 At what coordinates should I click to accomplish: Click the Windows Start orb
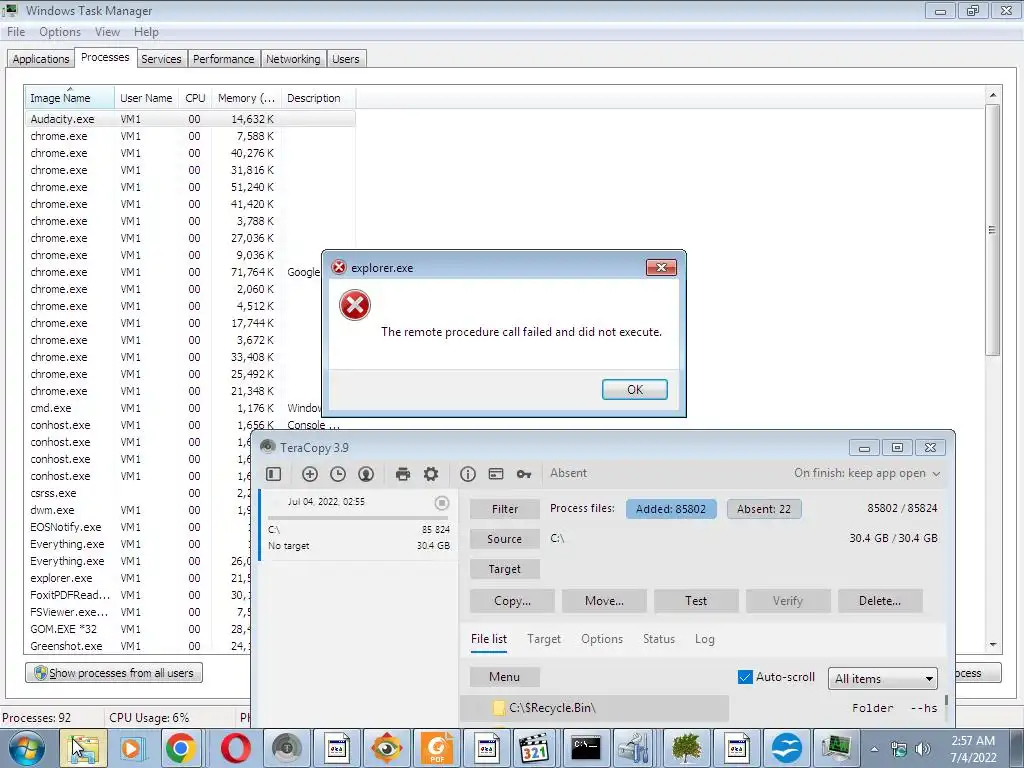[26, 748]
